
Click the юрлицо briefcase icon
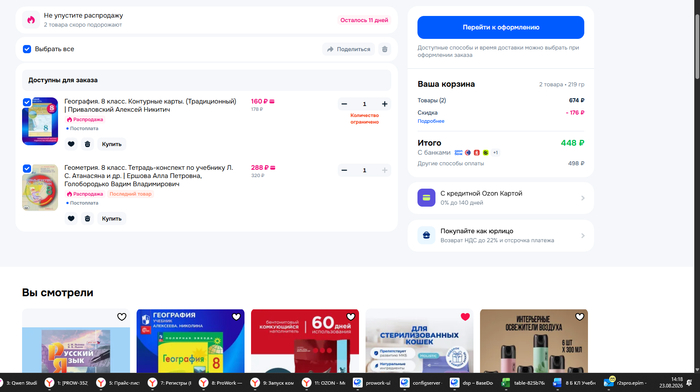426,235
